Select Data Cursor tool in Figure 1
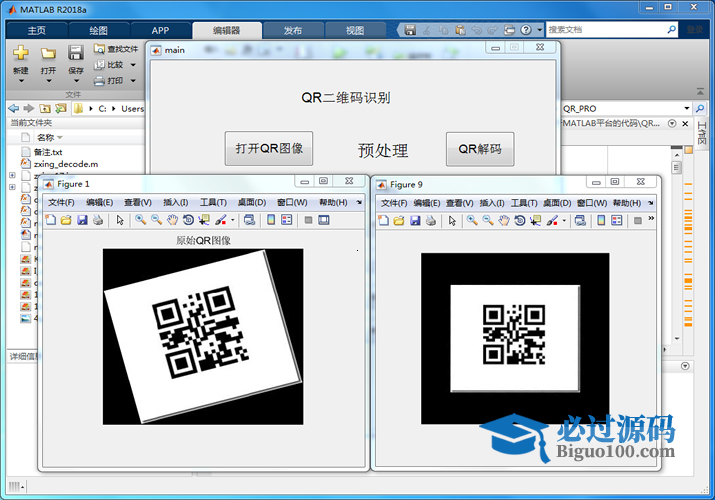The image size is (715, 500). (x=204, y=220)
